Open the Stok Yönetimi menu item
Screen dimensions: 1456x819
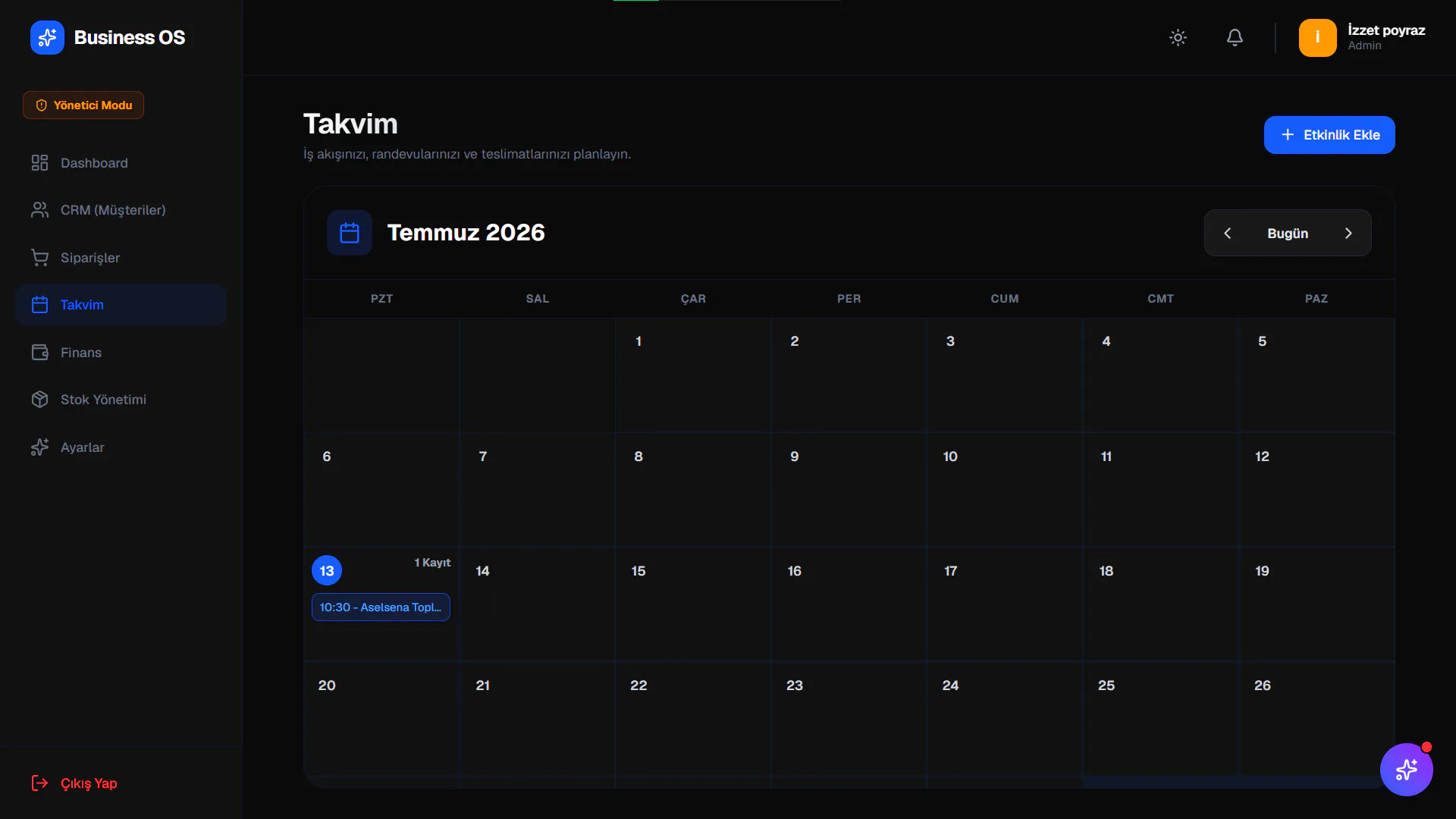click(121, 400)
